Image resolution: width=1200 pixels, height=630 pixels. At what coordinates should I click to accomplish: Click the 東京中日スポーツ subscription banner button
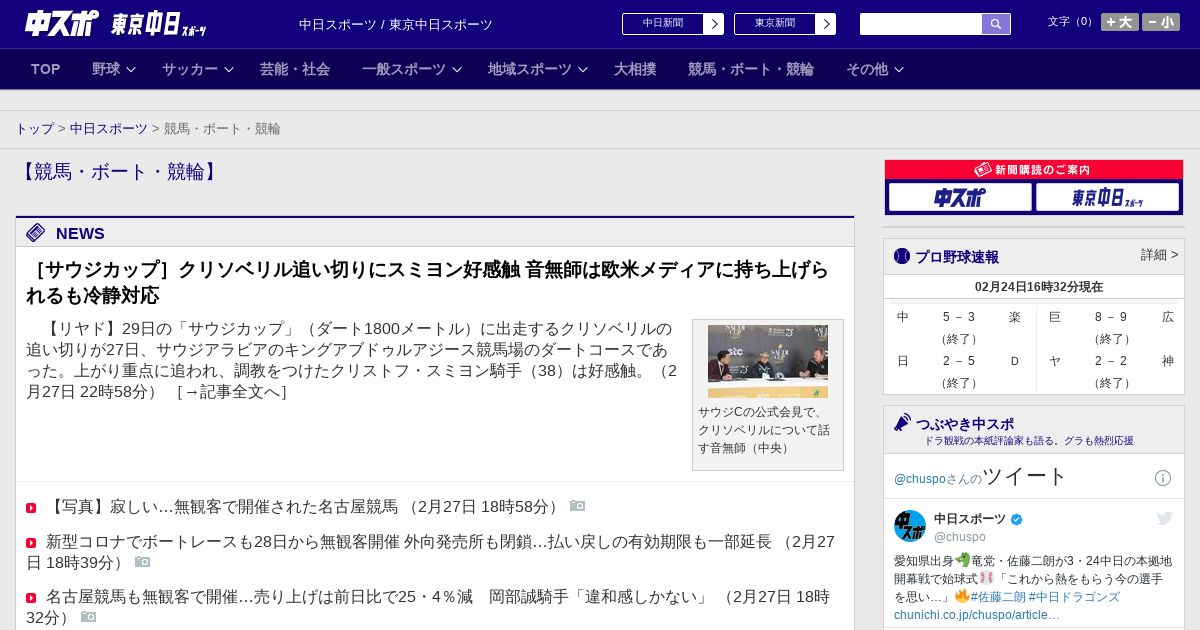click(x=1107, y=197)
